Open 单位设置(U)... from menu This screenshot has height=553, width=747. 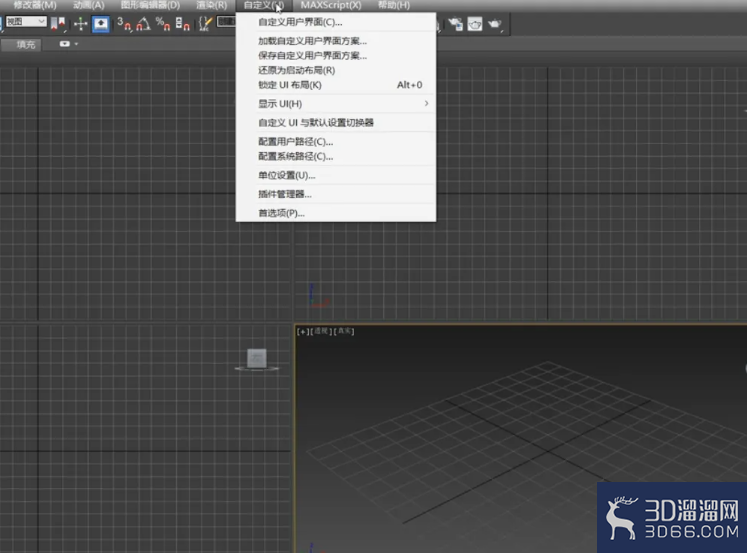(x=336, y=176)
